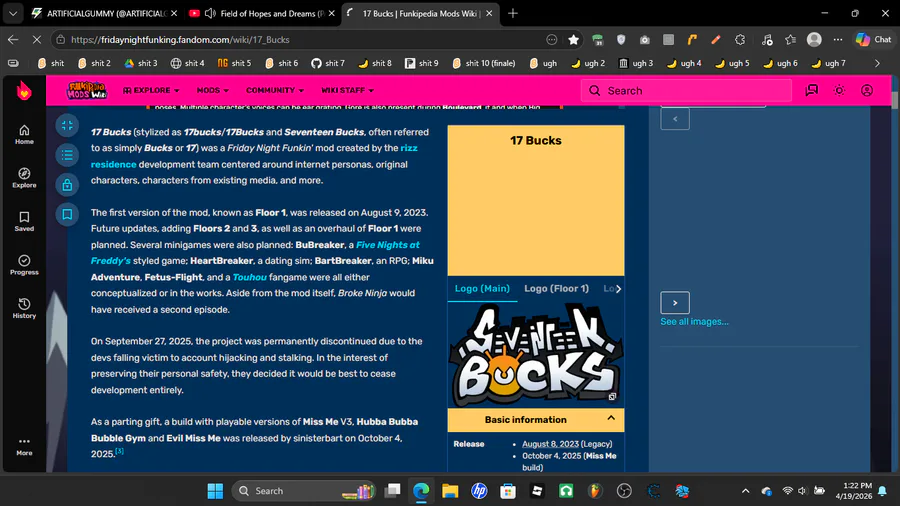This screenshot has height=506, width=900.
Task: Open the Touhou link
Action: click(249, 277)
